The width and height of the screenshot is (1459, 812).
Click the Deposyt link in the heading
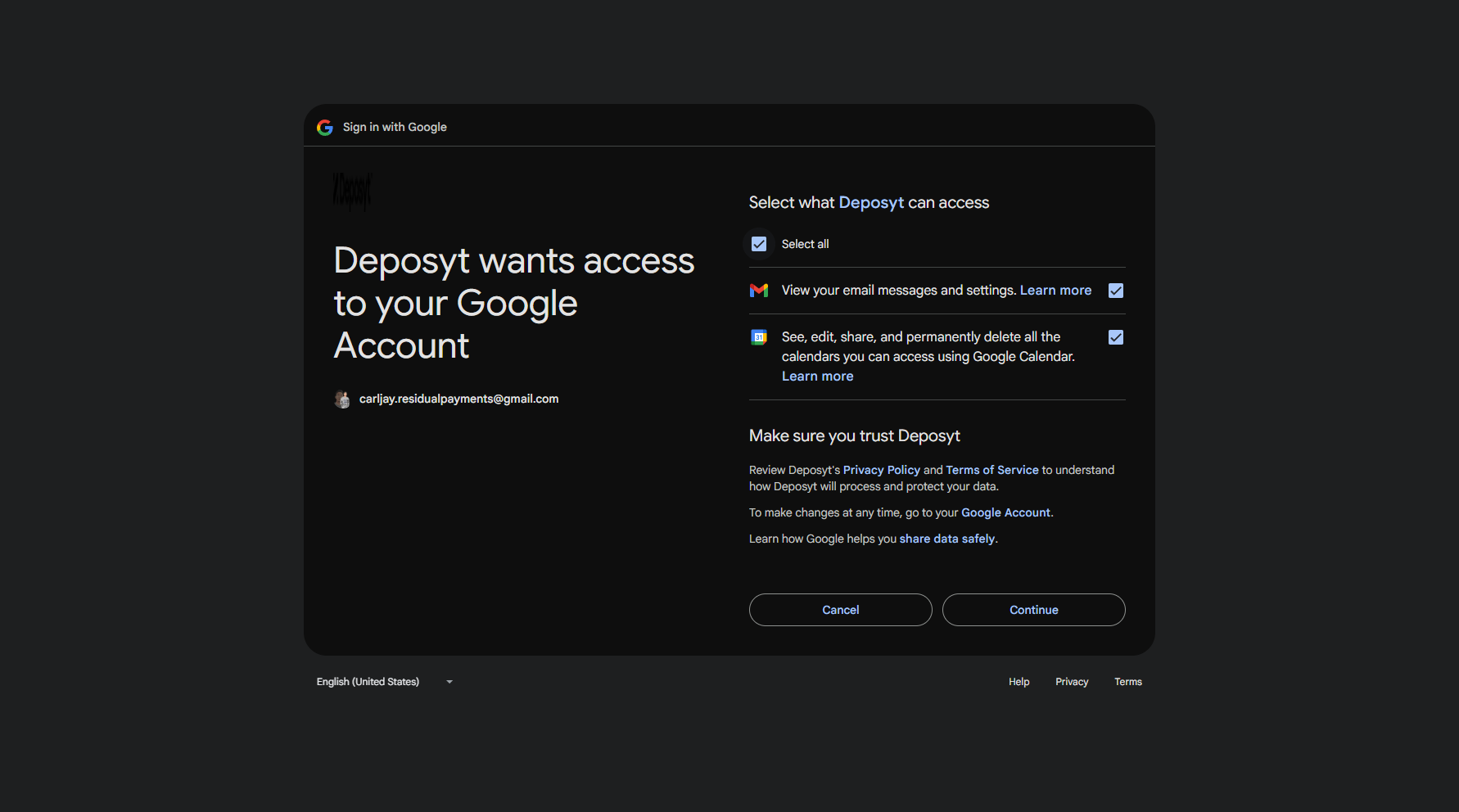(871, 203)
